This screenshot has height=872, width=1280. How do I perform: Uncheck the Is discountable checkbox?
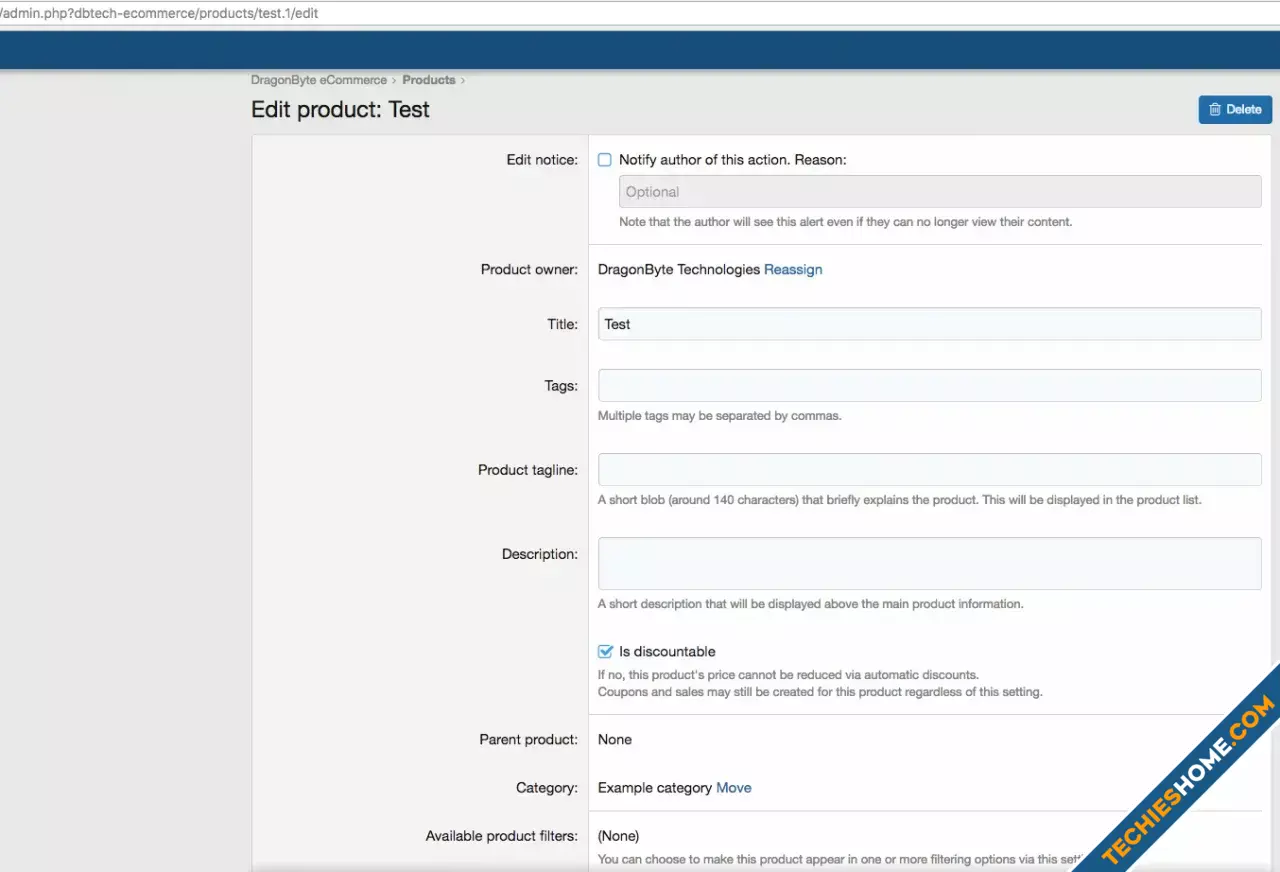(x=605, y=652)
